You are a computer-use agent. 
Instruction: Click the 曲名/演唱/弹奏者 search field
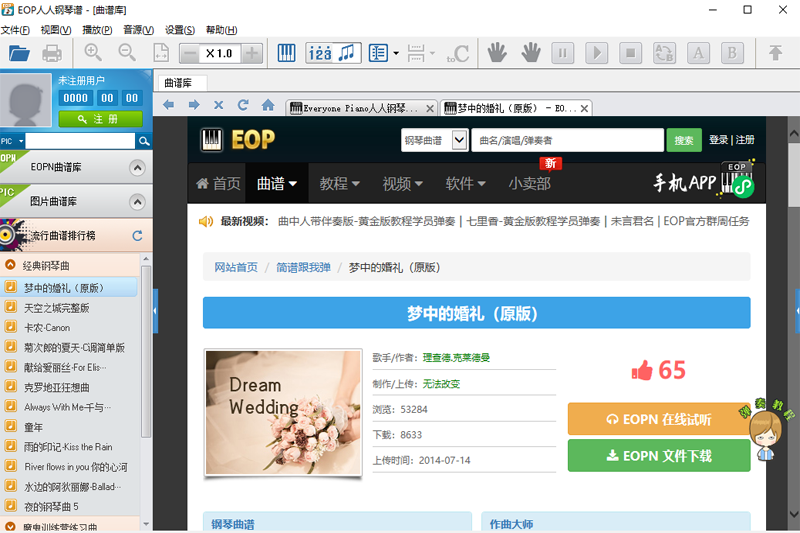[567, 141]
